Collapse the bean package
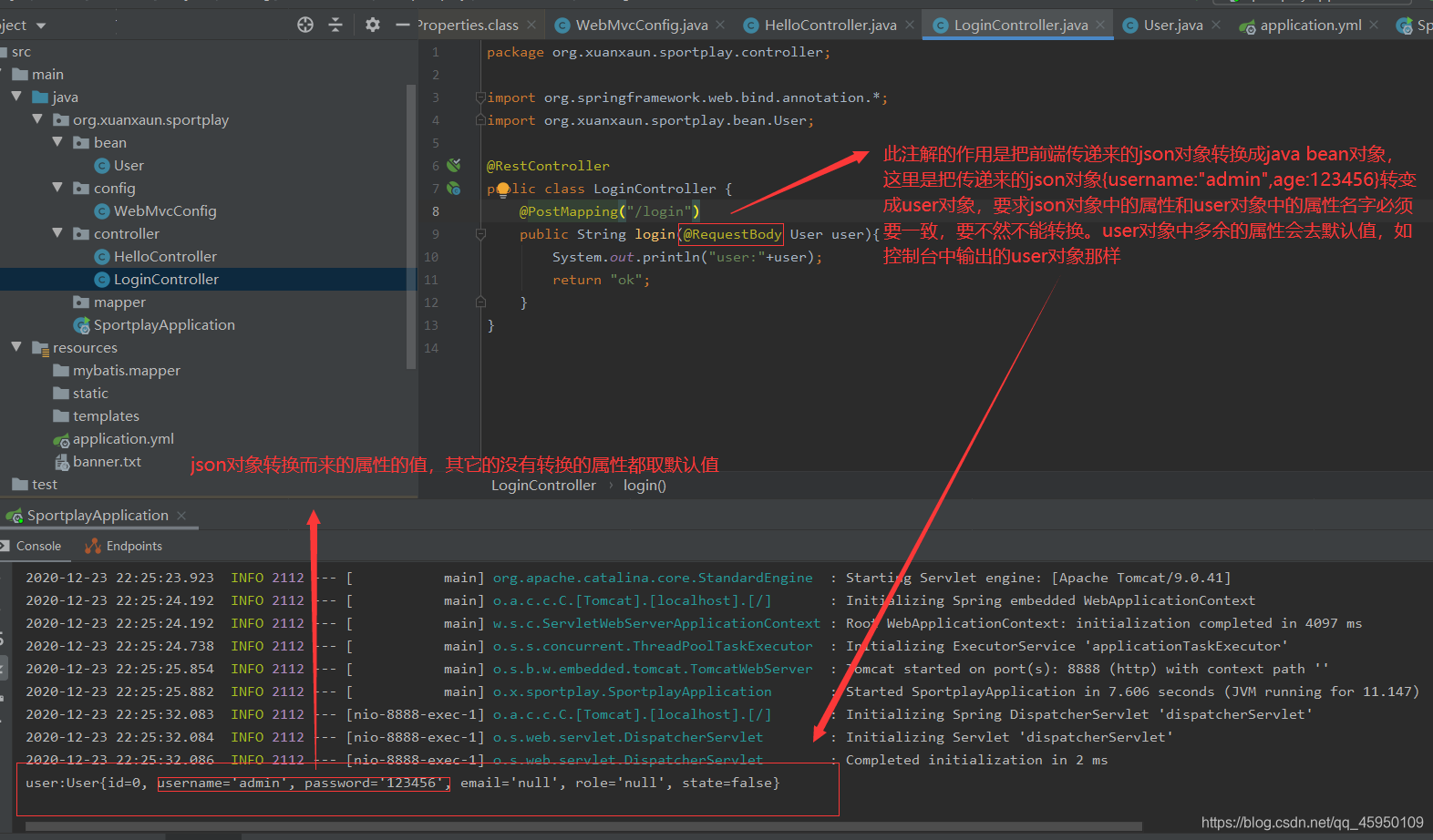 click(x=57, y=141)
